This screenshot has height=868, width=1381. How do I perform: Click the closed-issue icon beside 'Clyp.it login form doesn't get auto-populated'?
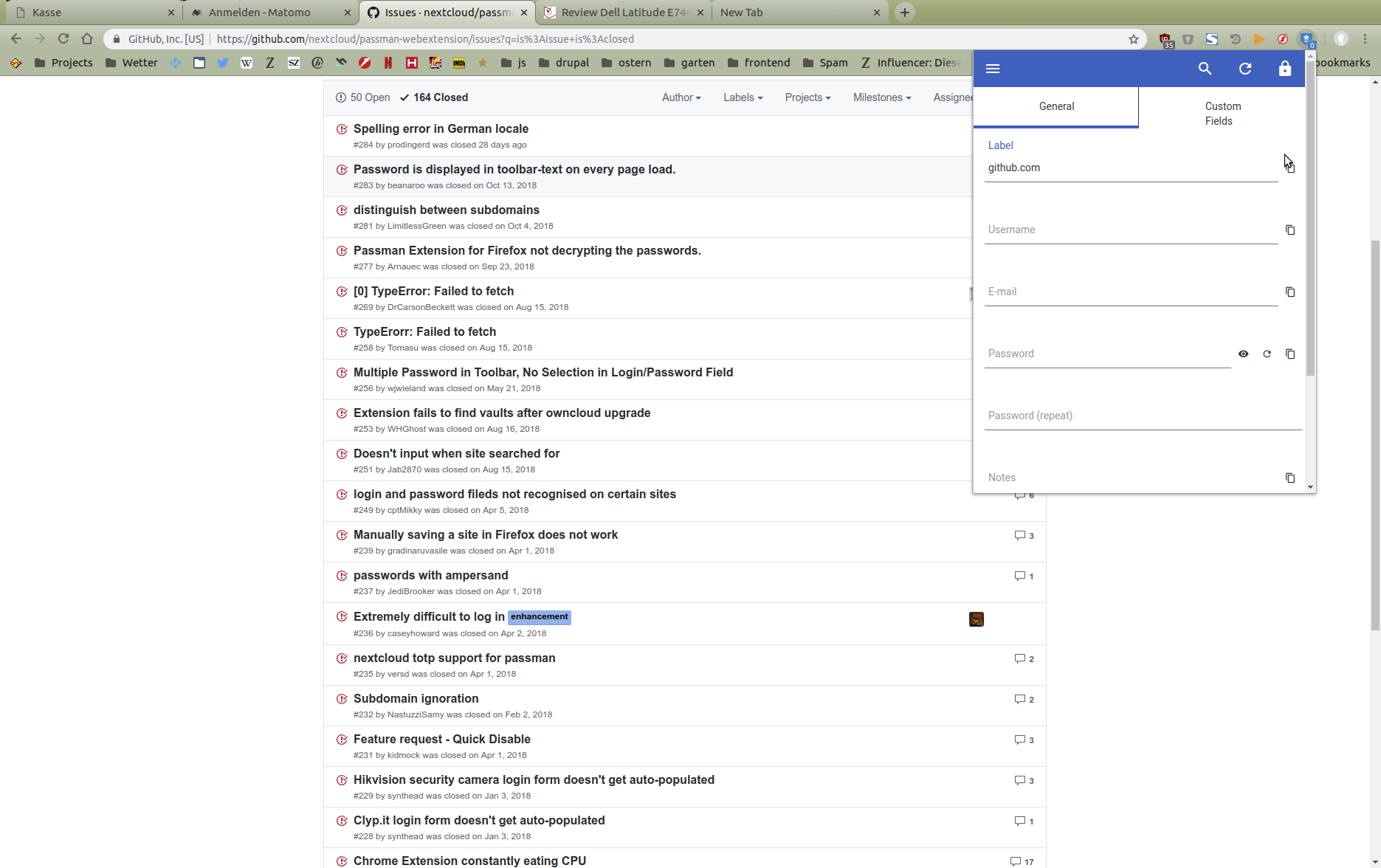pyautogui.click(x=342, y=821)
